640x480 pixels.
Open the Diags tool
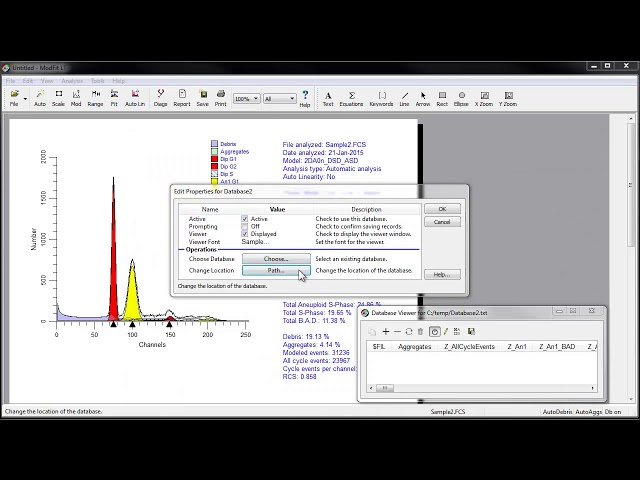coord(160,98)
